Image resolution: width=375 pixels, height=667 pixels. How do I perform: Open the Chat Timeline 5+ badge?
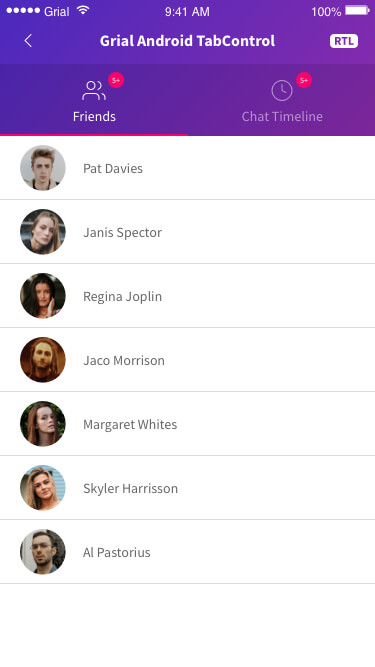(304, 80)
